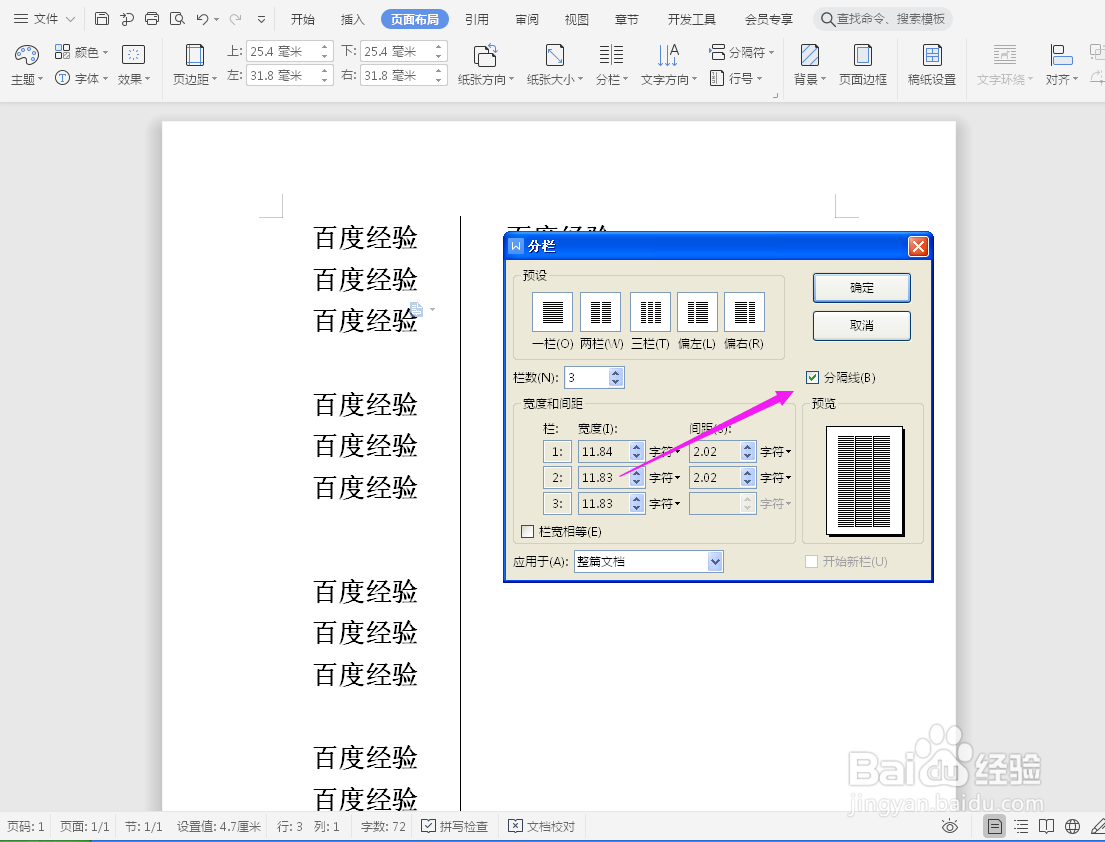Expand the File (文件) menu
1105x842 pixels.
point(44,19)
